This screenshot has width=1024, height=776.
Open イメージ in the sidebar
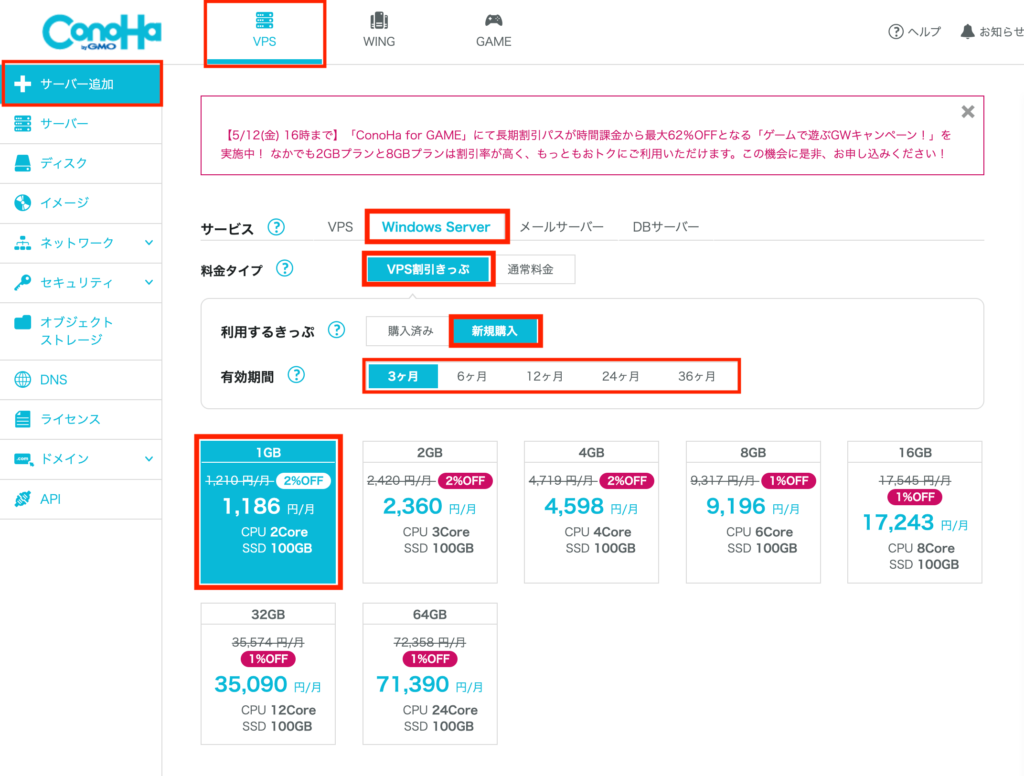[x=81, y=203]
